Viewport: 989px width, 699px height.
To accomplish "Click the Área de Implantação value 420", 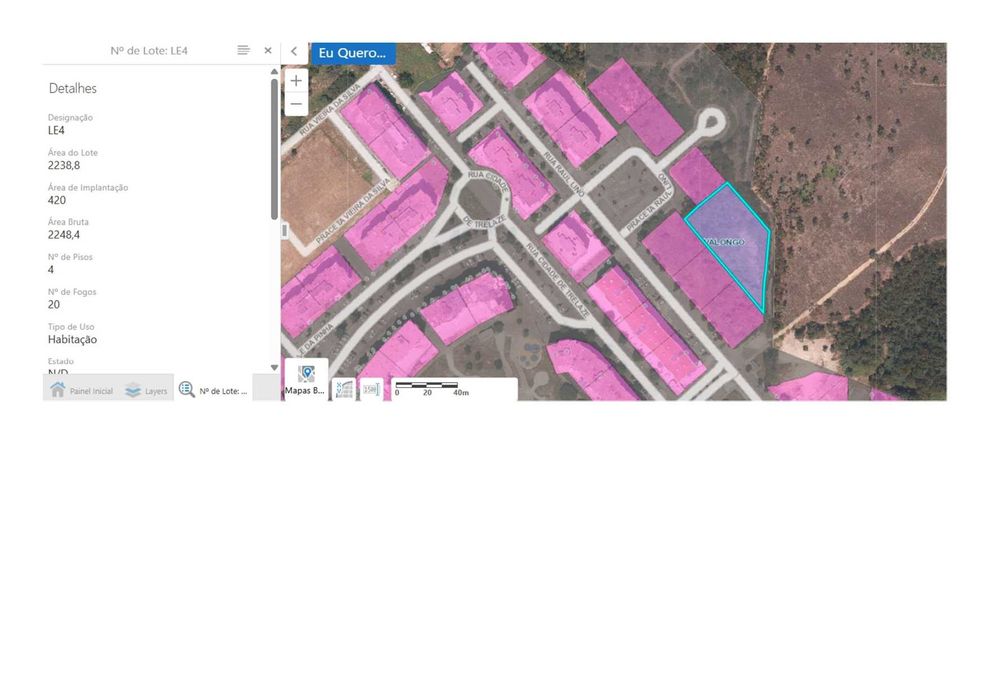I will point(57,200).
